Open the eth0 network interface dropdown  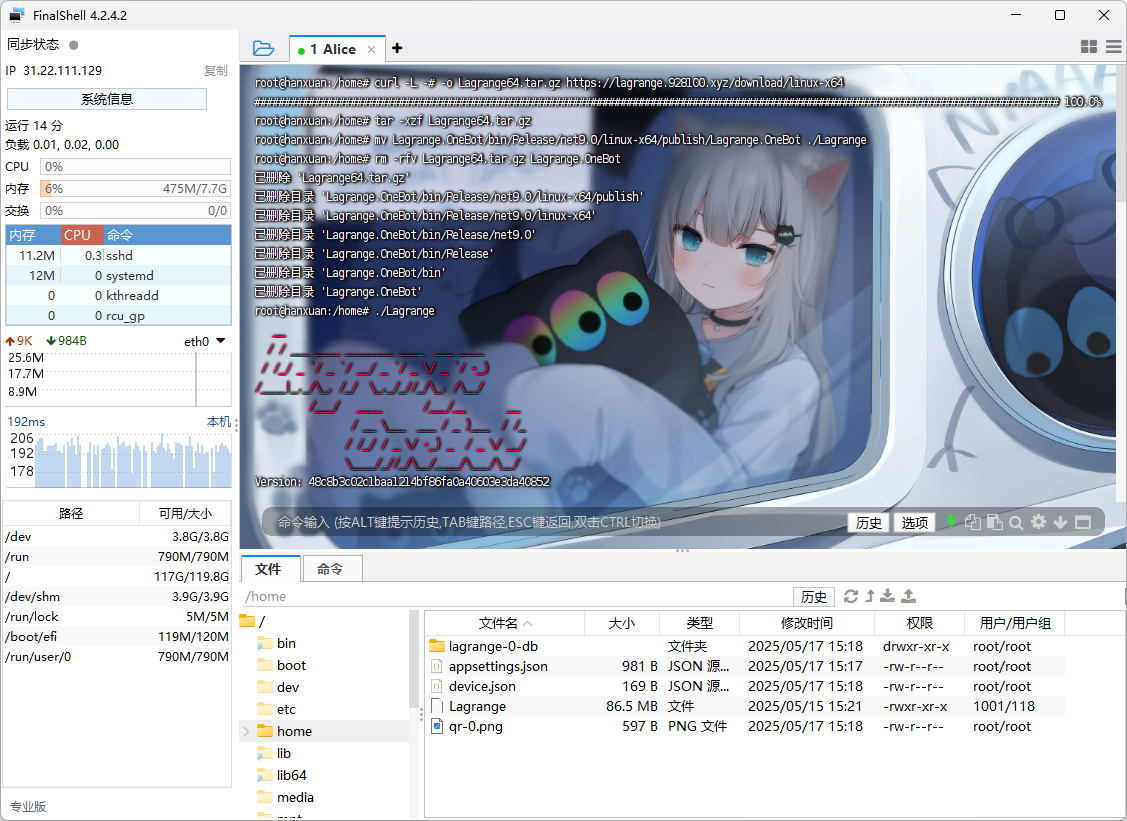tap(220, 341)
